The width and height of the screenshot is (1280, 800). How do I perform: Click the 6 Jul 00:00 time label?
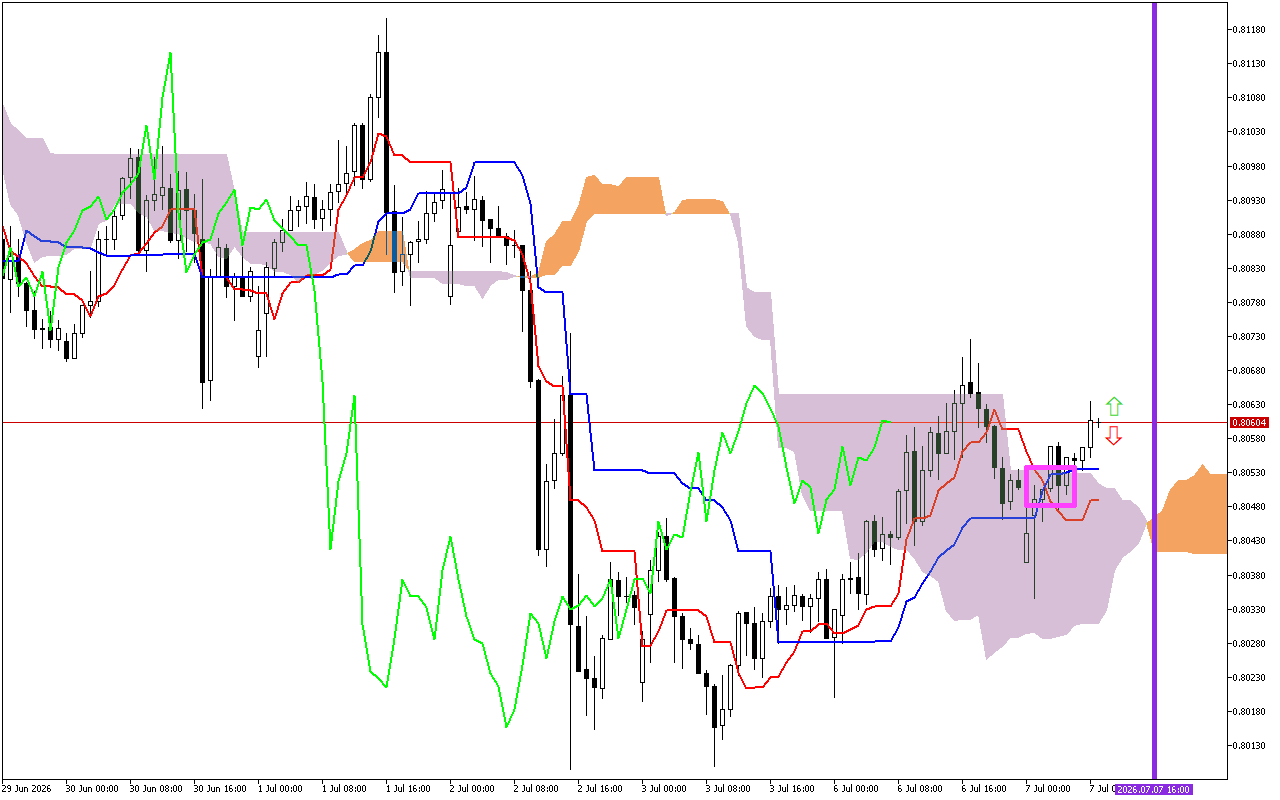tap(855, 789)
